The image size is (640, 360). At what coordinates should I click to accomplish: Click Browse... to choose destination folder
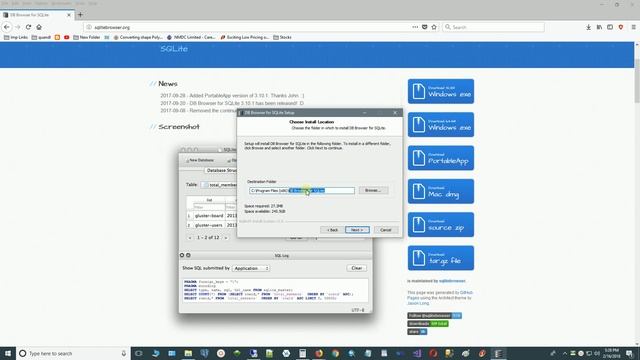point(373,190)
